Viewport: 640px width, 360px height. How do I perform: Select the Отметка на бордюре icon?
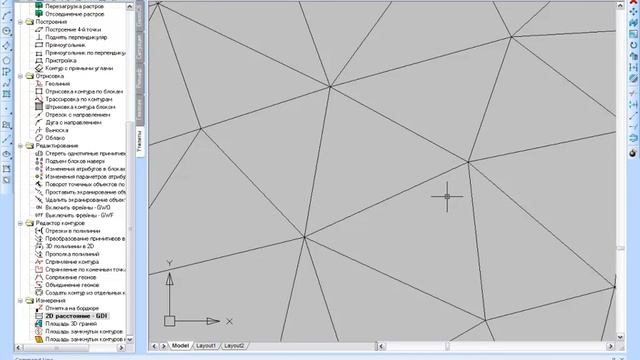point(39,308)
